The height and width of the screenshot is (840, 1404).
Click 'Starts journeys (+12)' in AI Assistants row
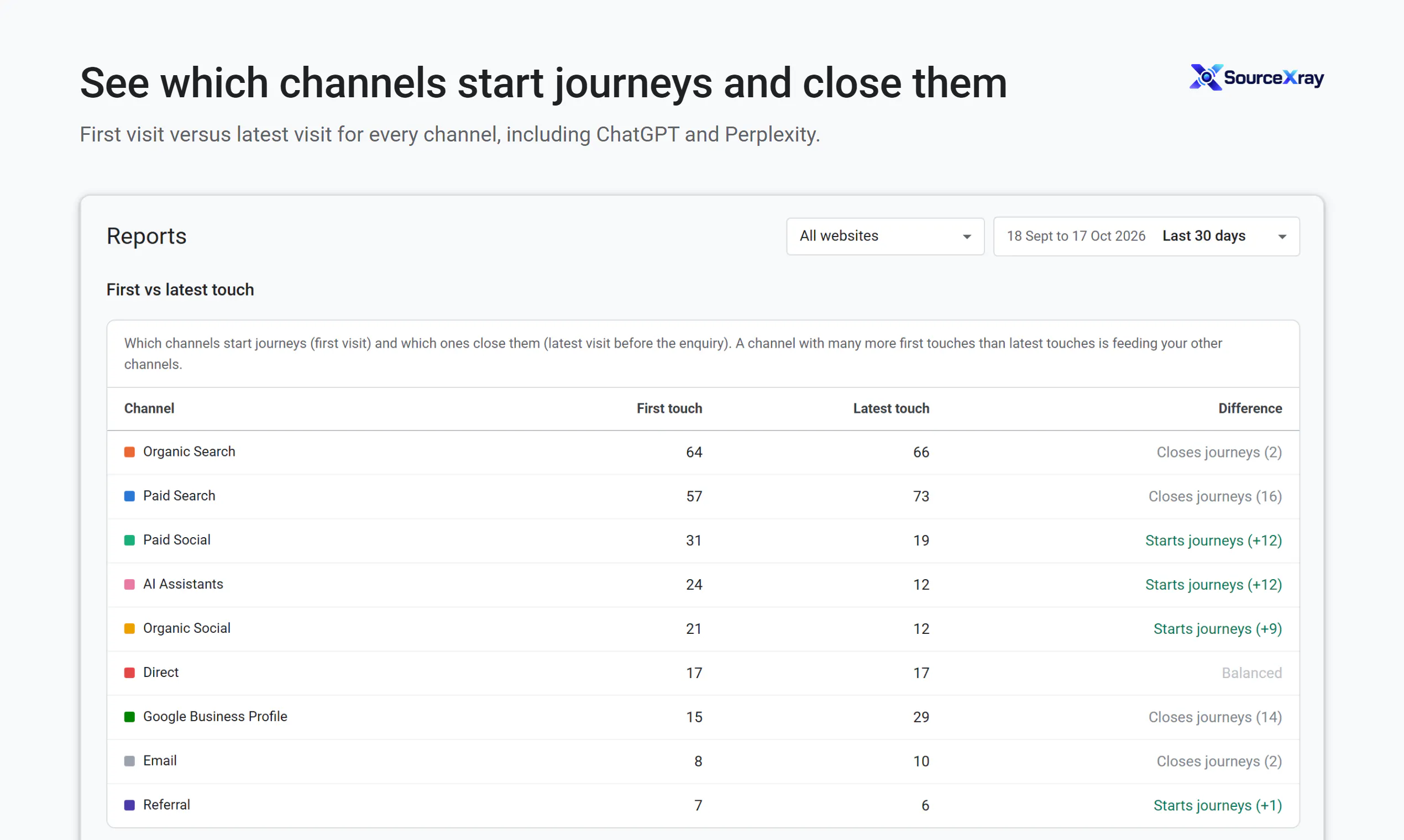1213,585
